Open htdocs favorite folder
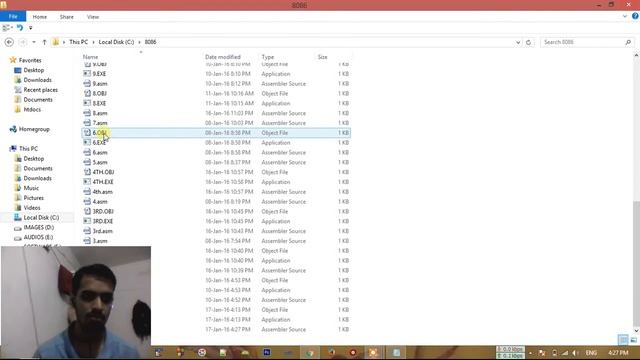This screenshot has height=360, width=640. (x=32, y=109)
